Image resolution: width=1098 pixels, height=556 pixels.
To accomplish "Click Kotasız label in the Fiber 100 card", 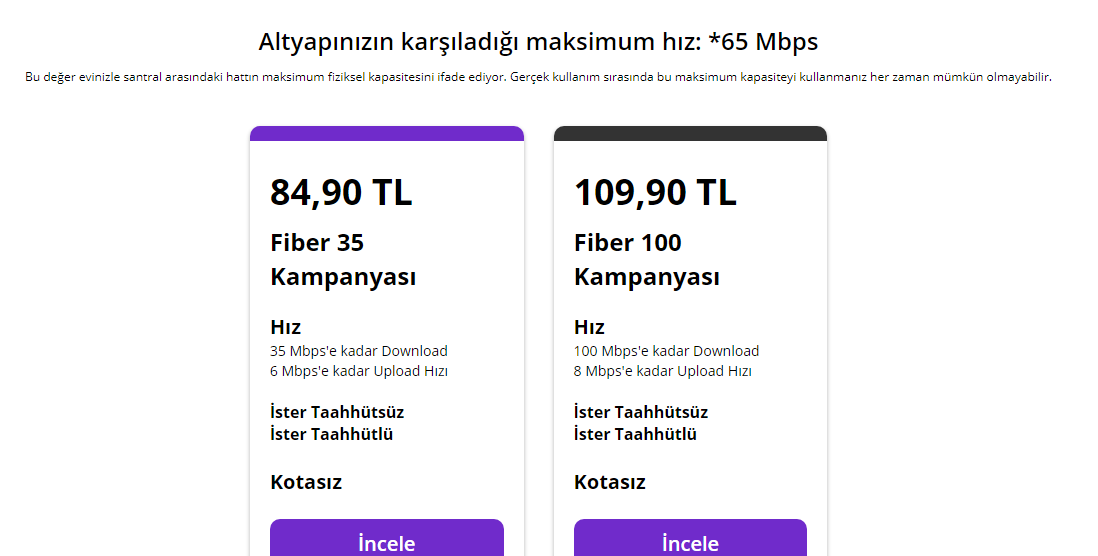I will tap(610, 482).
